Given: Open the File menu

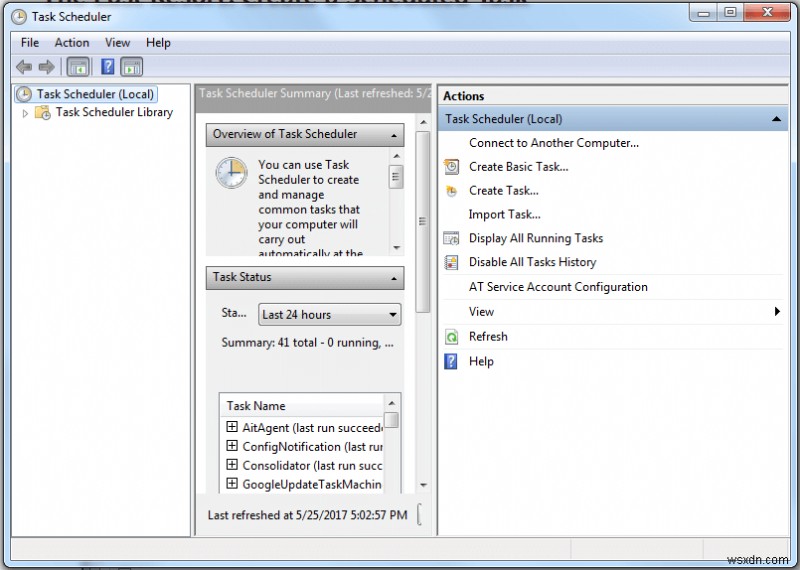Looking at the screenshot, I should pos(30,42).
